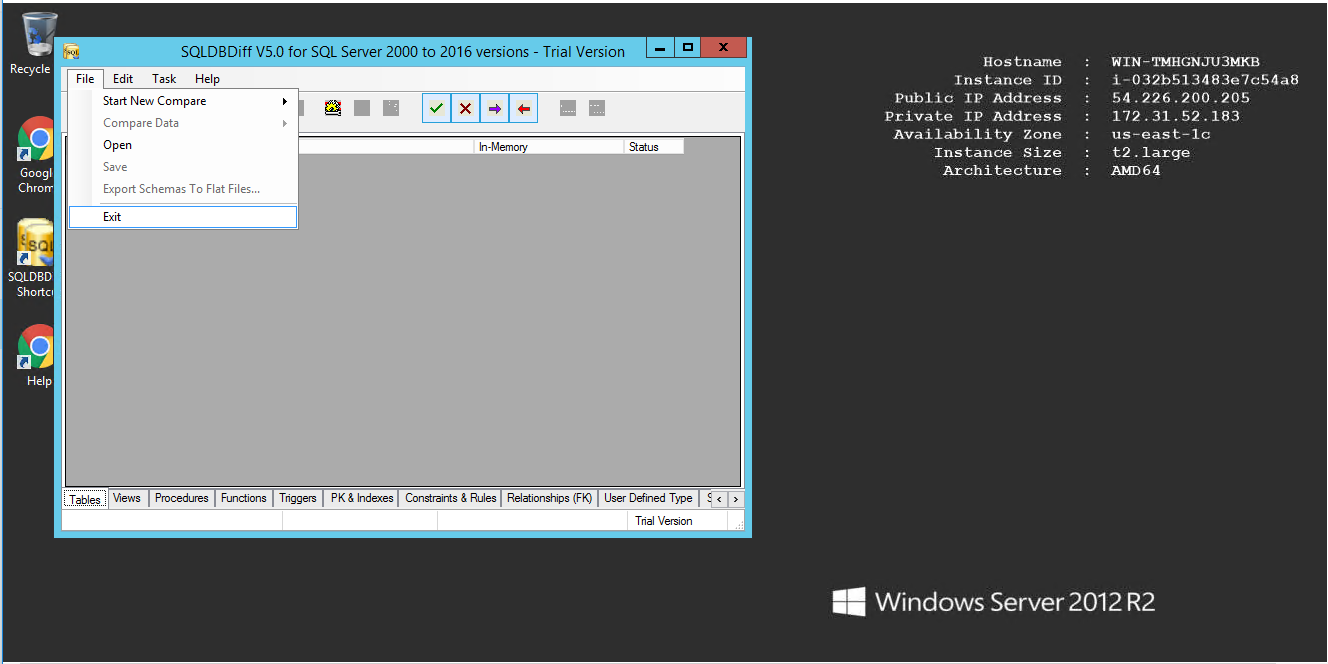Open the Edit menu
Screen dimensions: 1328x664
click(123, 79)
